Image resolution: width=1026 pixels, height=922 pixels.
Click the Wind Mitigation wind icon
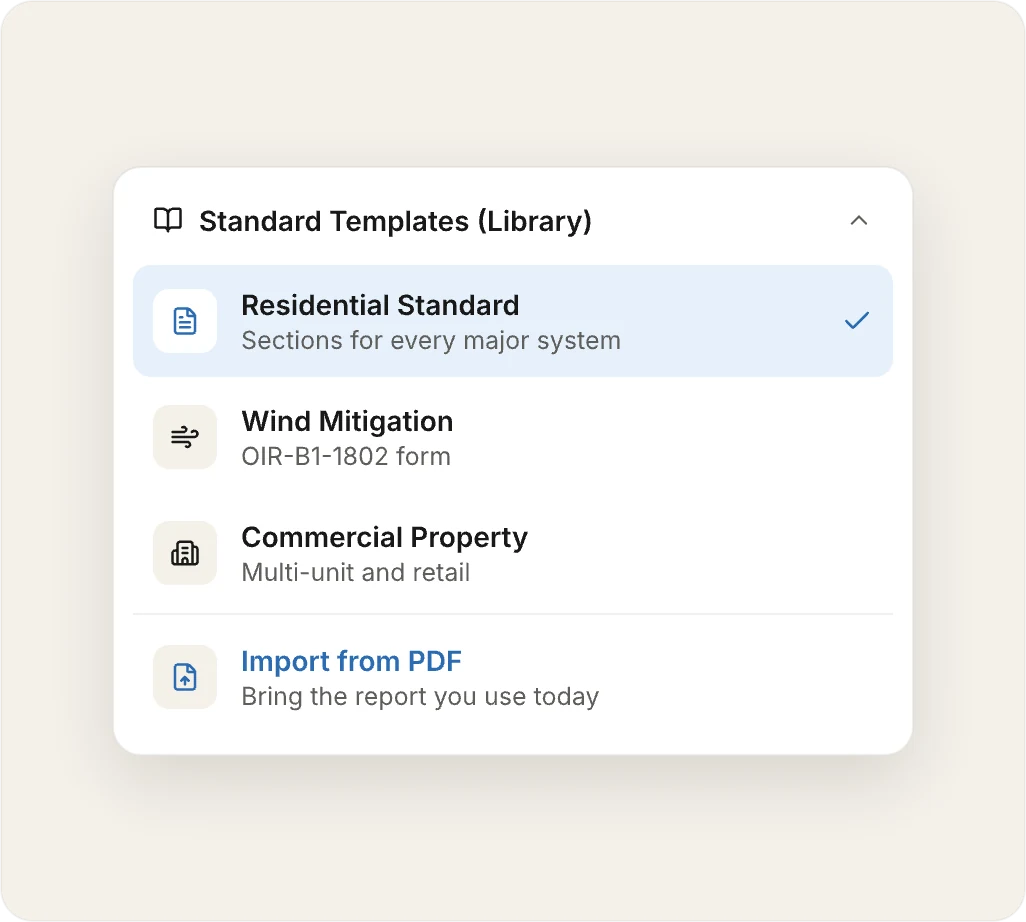coord(185,436)
